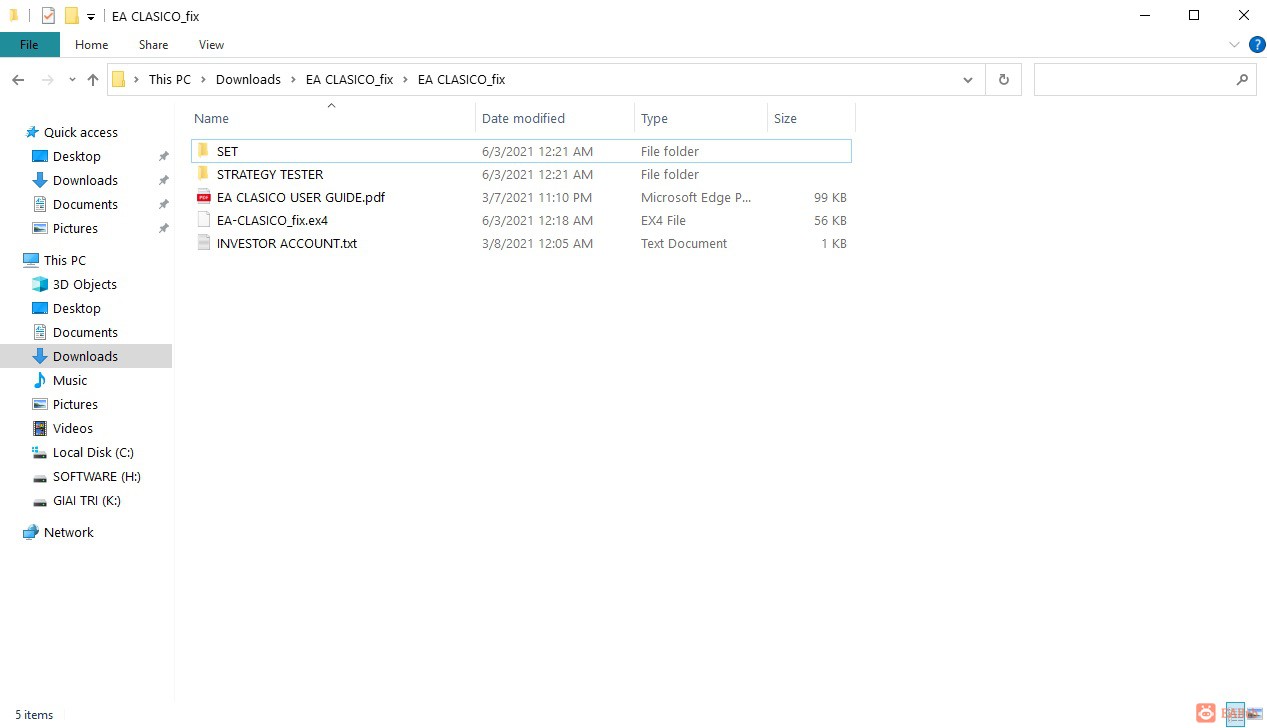Open Videos folder in sidebar
This screenshot has height=728, width=1267.
click(x=73, y=428)
